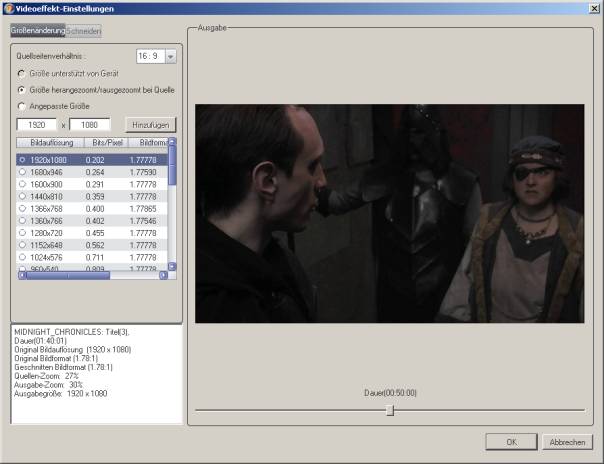
Task: Expand the 16:9 aspect ratio dropdown
Action: point(170,57)
